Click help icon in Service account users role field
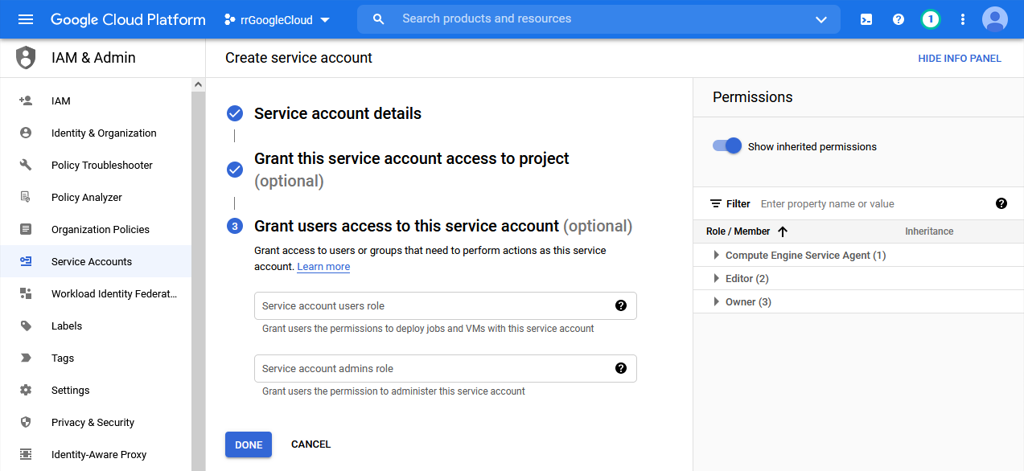1024x471 pixels. point(620,305)
